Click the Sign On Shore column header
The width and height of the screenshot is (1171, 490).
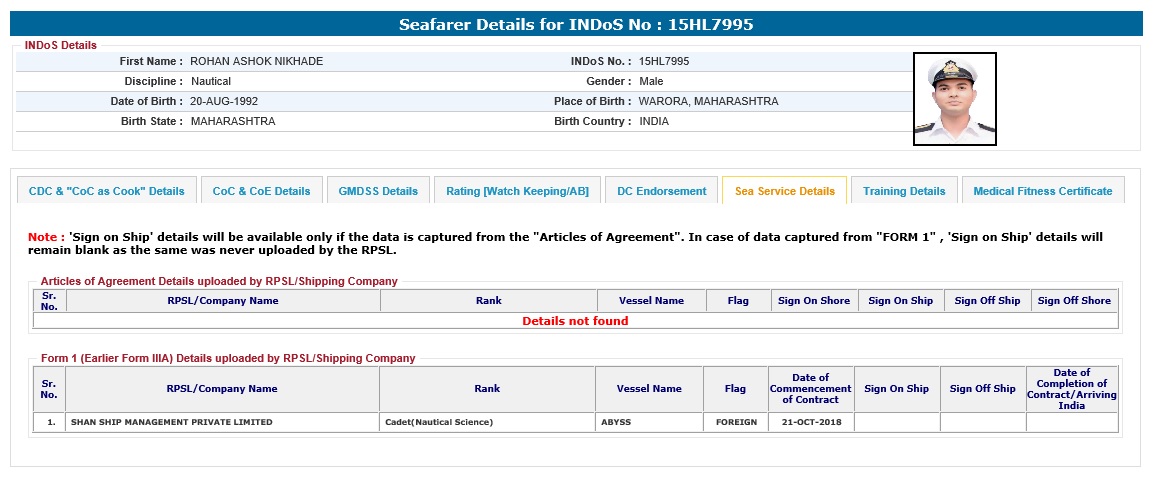(813, 300)
